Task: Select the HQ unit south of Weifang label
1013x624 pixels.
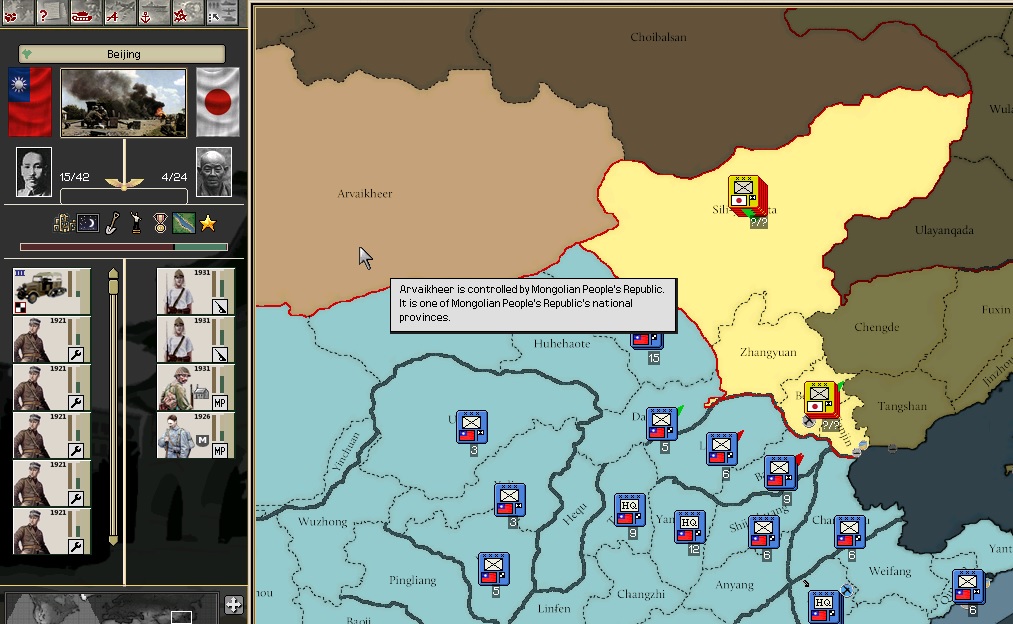Action: [x=824, y=606]
